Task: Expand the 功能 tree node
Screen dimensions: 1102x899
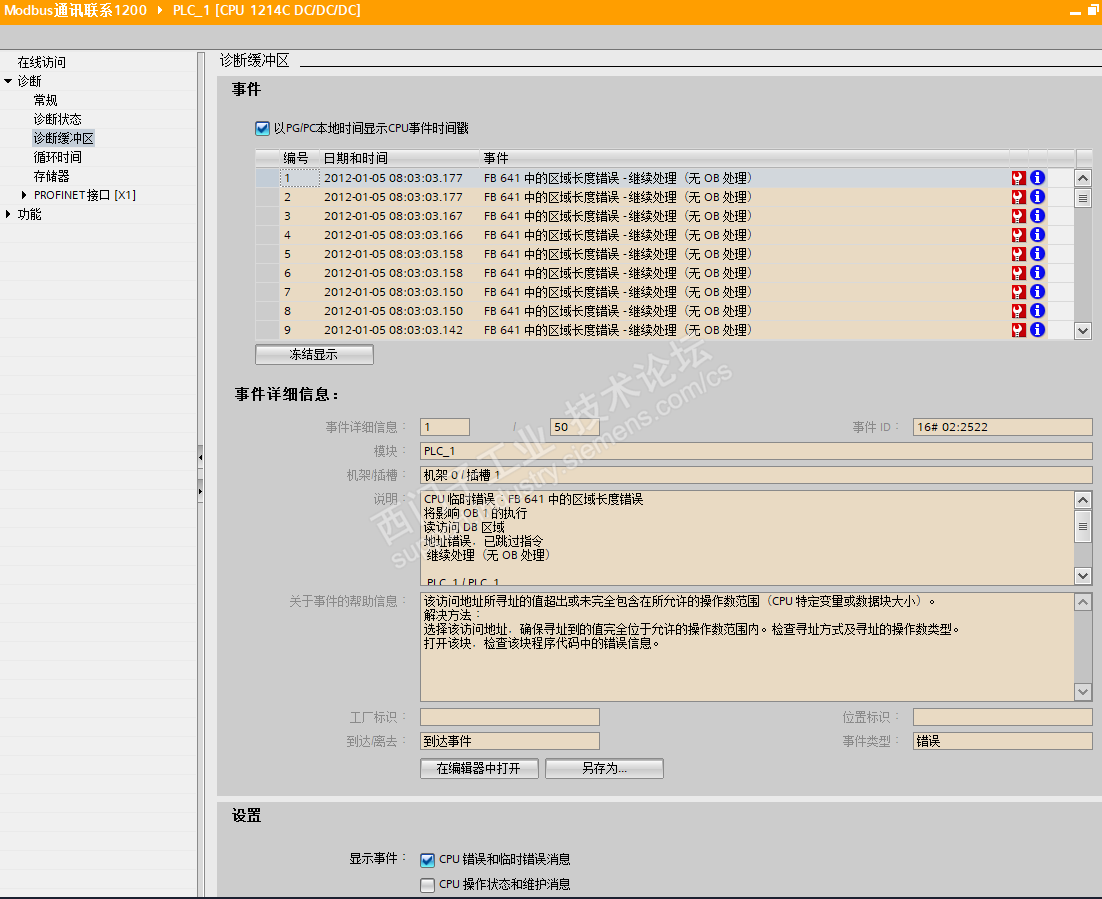Action: click(x=8, y=214)
